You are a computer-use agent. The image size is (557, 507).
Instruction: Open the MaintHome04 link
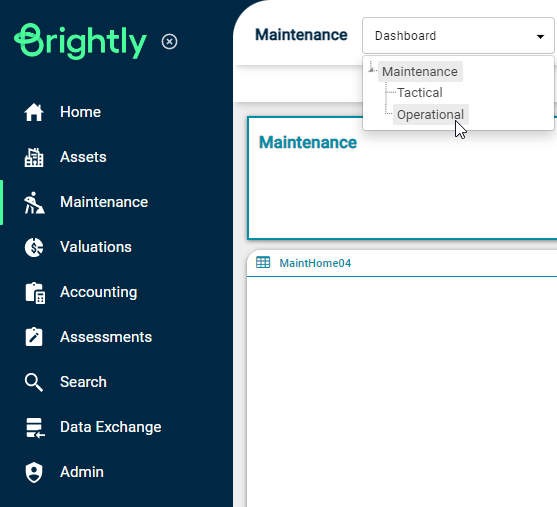[x=315, y=263]
